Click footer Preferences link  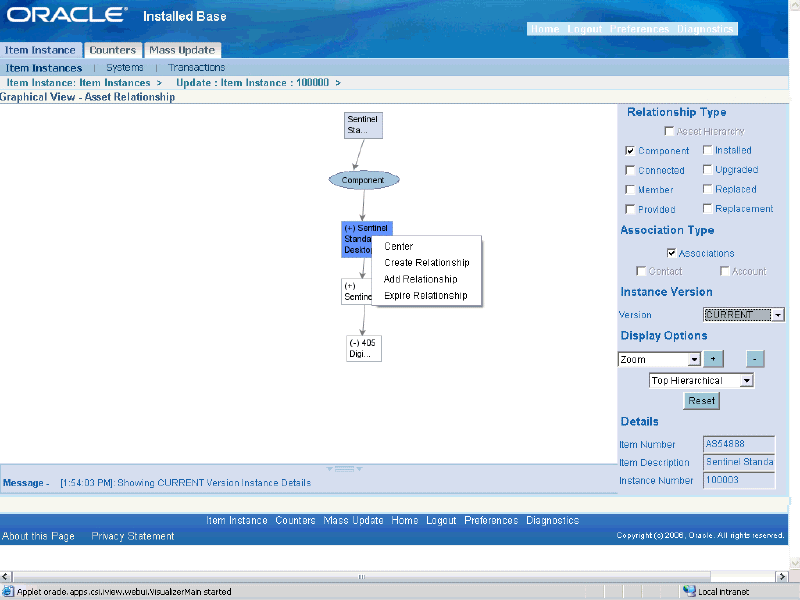point(491,520)
